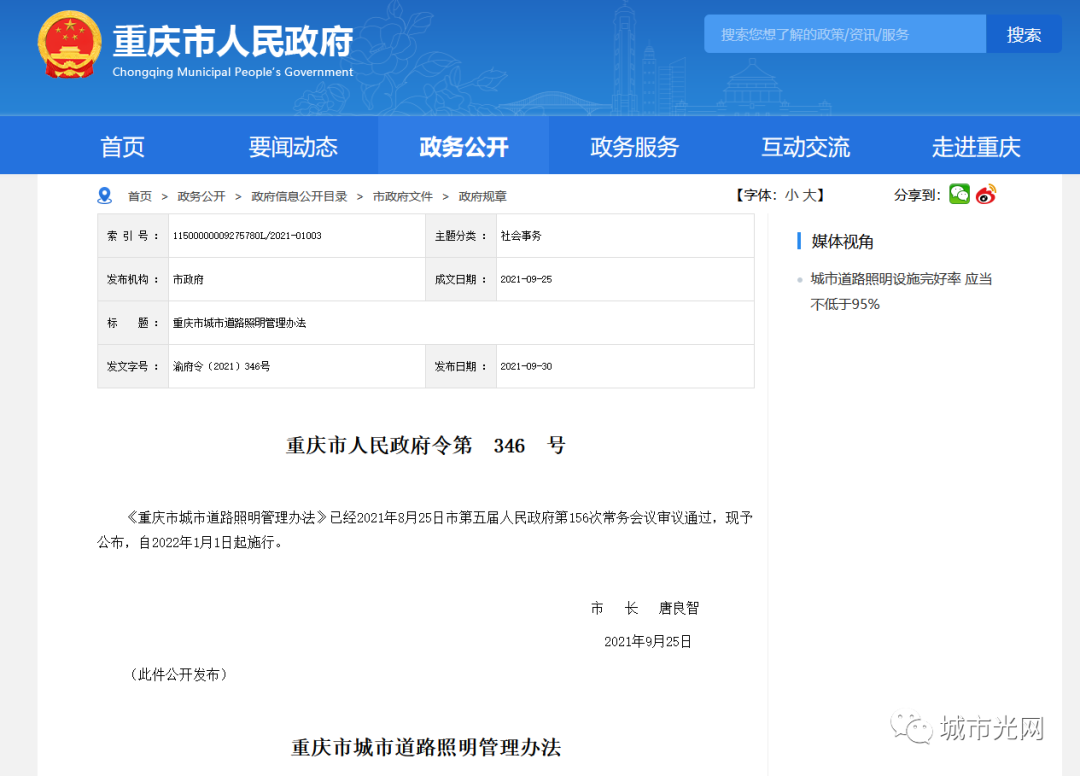Screen dimensions: 1080x776
Task: Click 首页 in the breadcrumb
Action: click(x=140, y=197)
